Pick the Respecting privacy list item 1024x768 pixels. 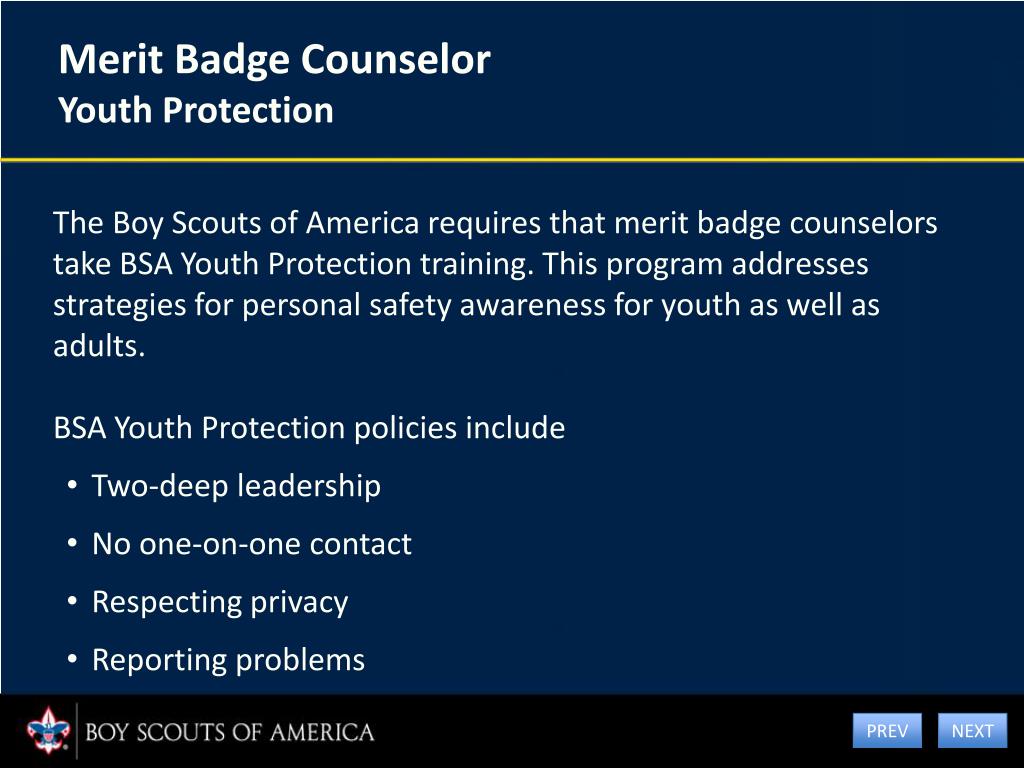(220, 602)
